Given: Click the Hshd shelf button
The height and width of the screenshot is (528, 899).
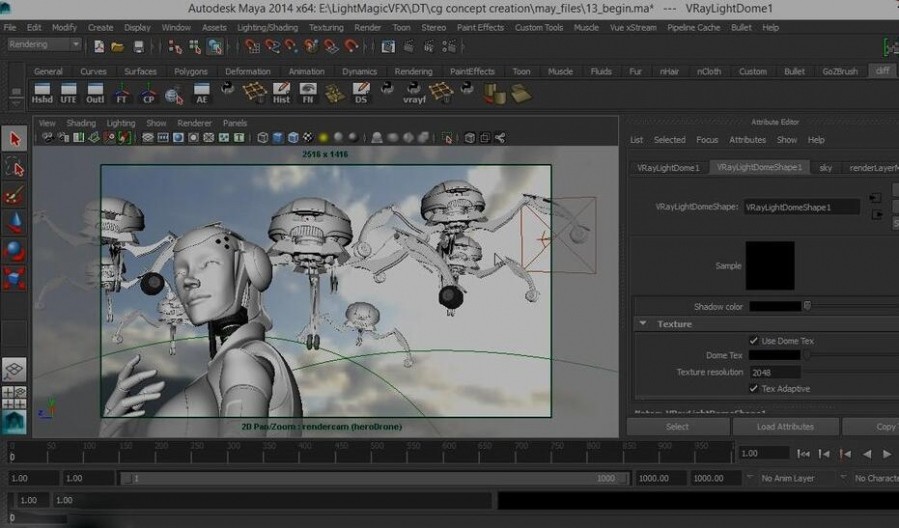Looking at the screenshot, I should pyautogui.click(x=42, y=93).
